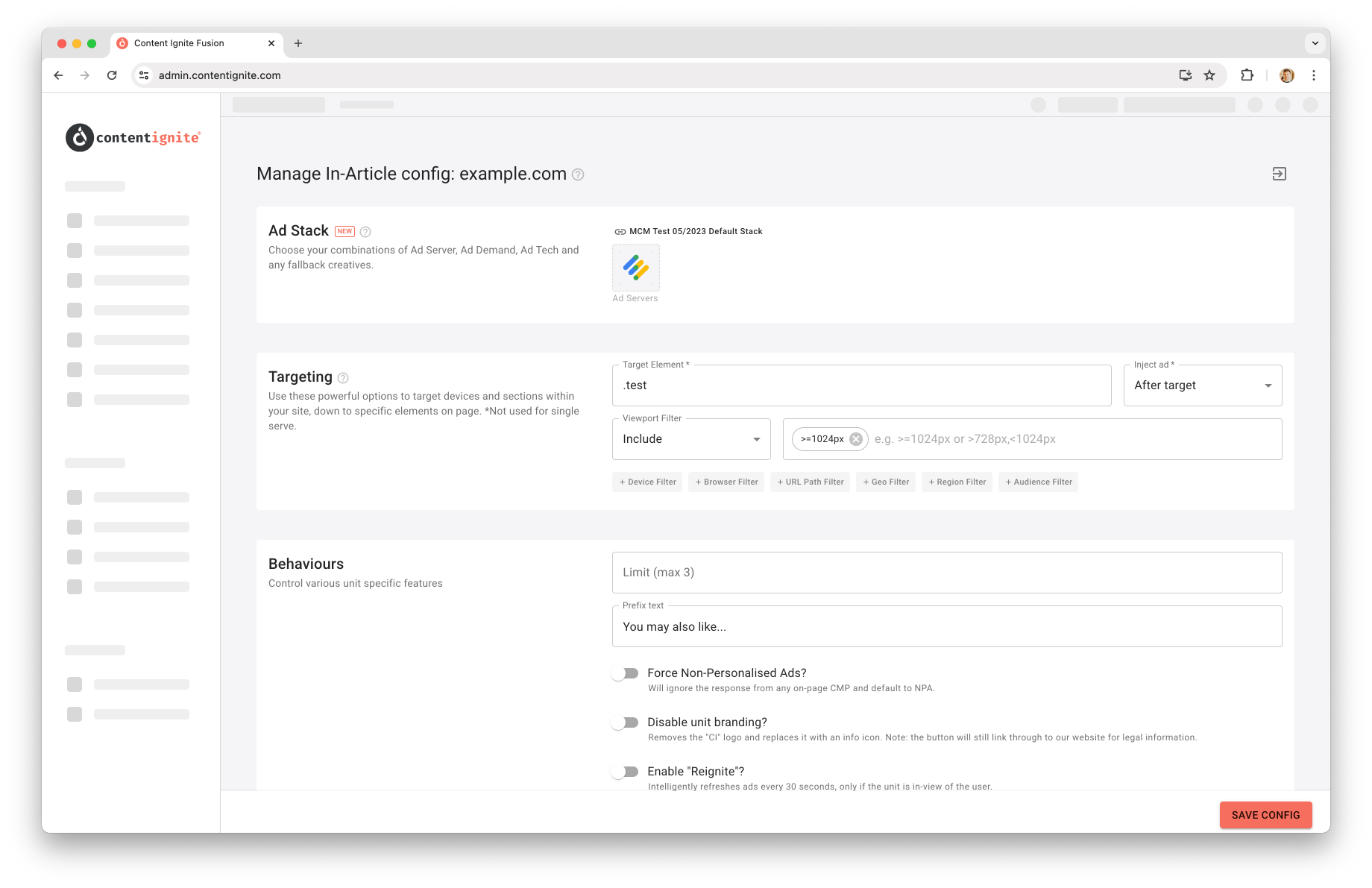View site information icon in address bar
Image resolution: width=1372 pixels, height=888 pixels.
point(145,75)
